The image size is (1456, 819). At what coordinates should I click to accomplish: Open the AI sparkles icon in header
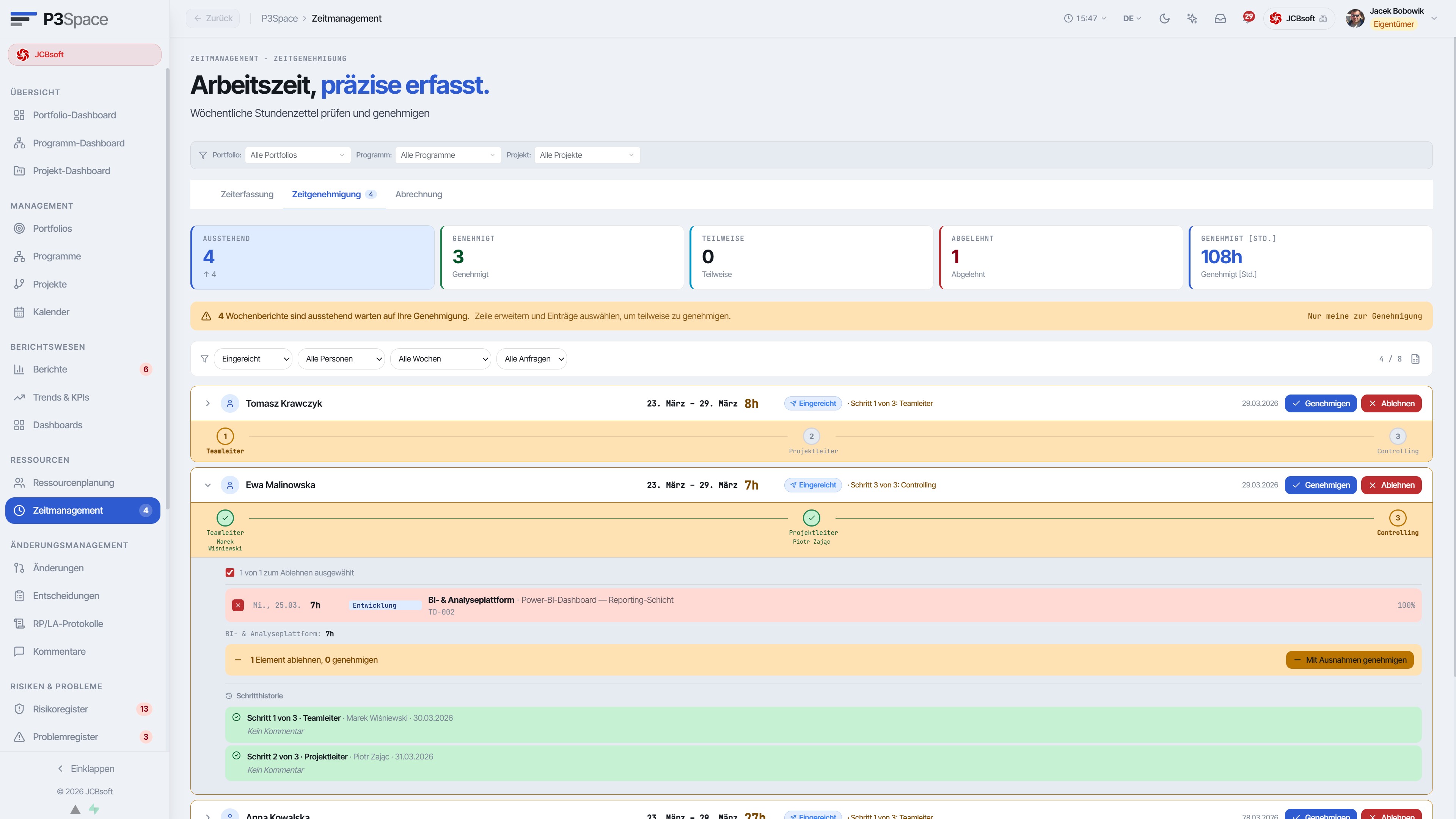pos(1193,19)
